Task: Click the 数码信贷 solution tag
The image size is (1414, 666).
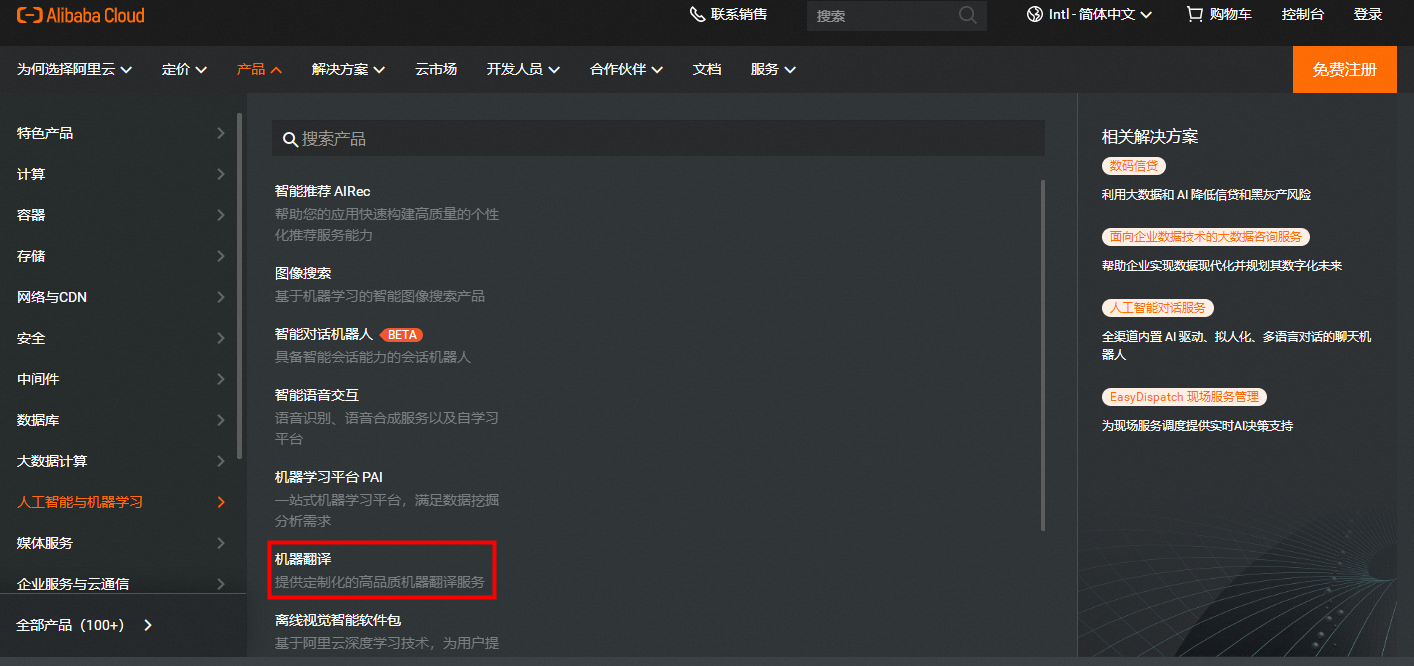Action: tap(1134, 166)
